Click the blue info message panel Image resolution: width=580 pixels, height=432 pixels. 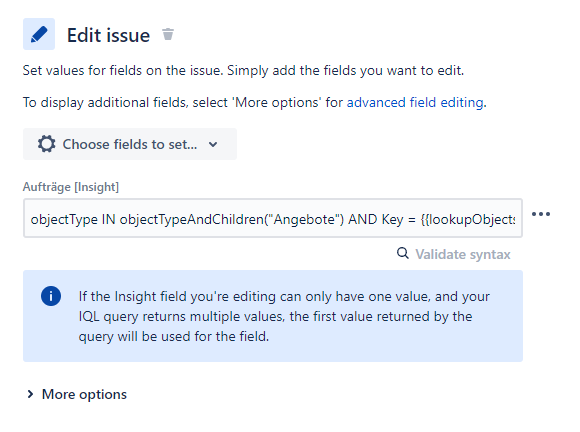point(273,316)
